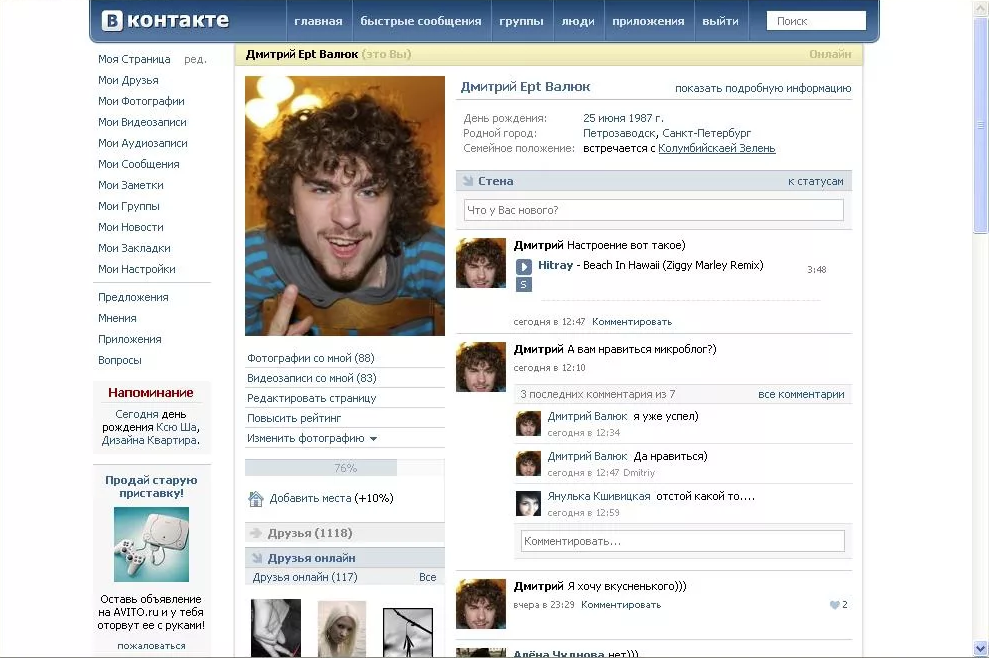The image size is (989, 658).
Task: Click the large profile photo
Action: 344,206
